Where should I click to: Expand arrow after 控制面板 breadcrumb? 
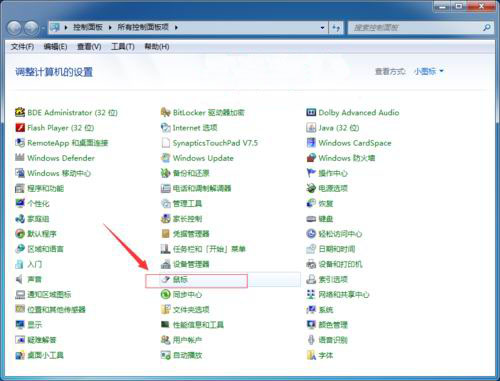(110, 27)
